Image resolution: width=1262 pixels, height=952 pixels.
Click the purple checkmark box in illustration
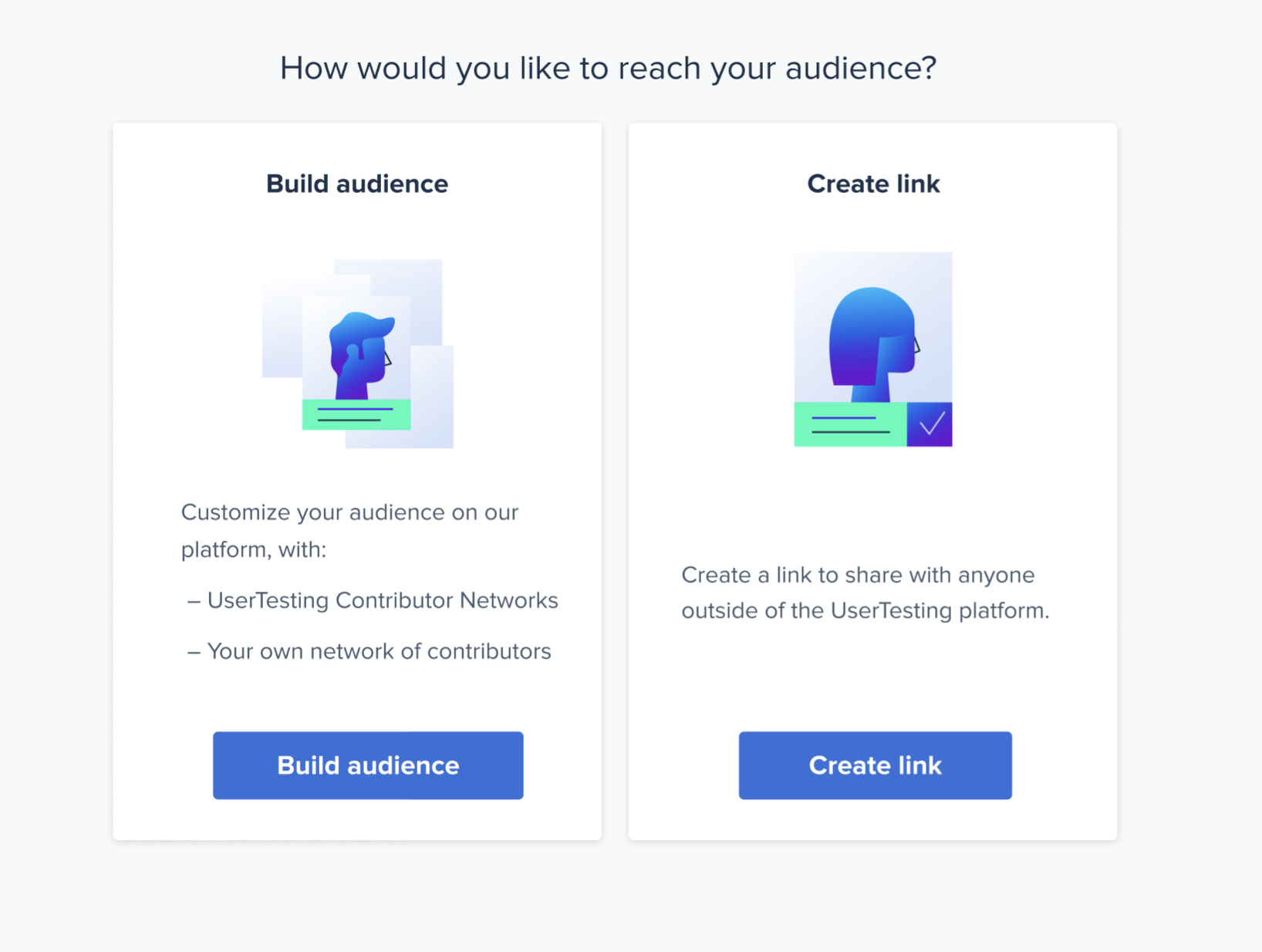[930, 424]
